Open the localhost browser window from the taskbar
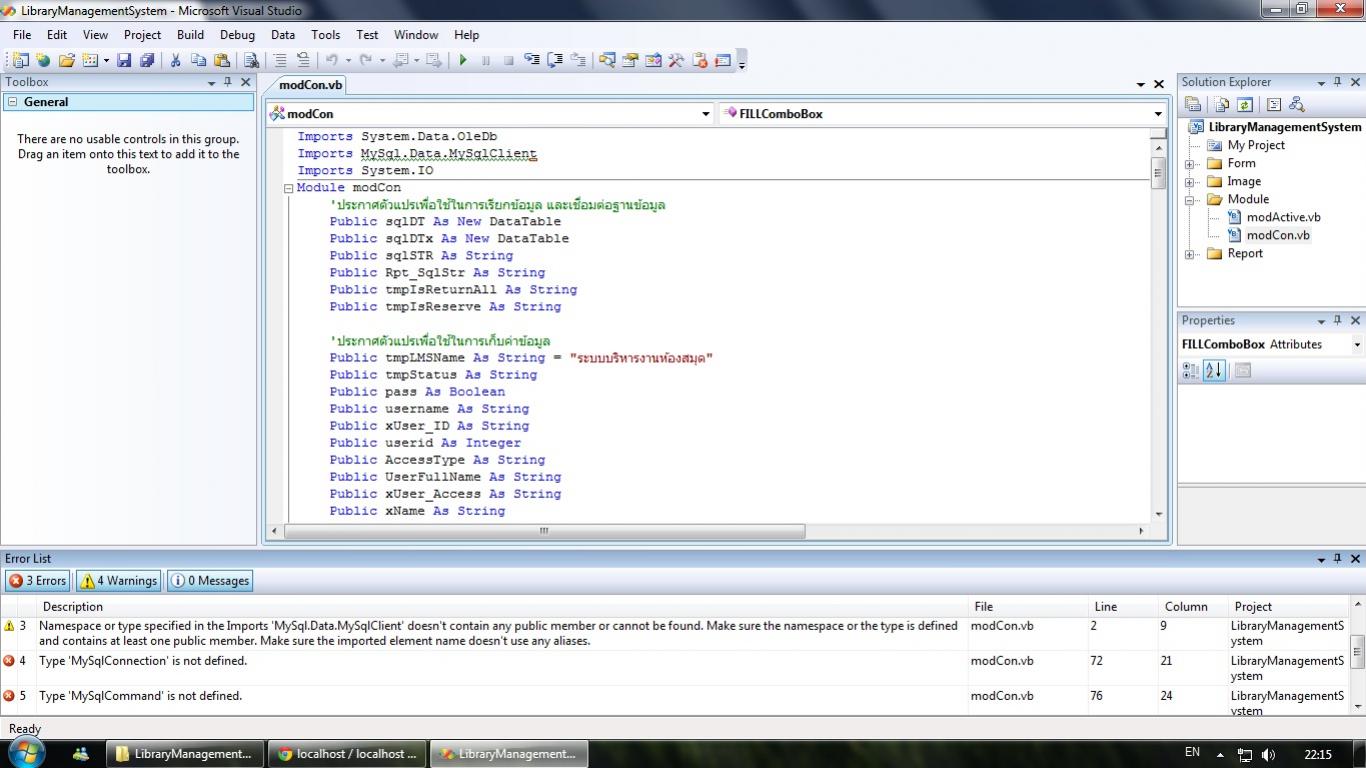The height and width of the screenshot is (768, 1366). pos(348,754)
